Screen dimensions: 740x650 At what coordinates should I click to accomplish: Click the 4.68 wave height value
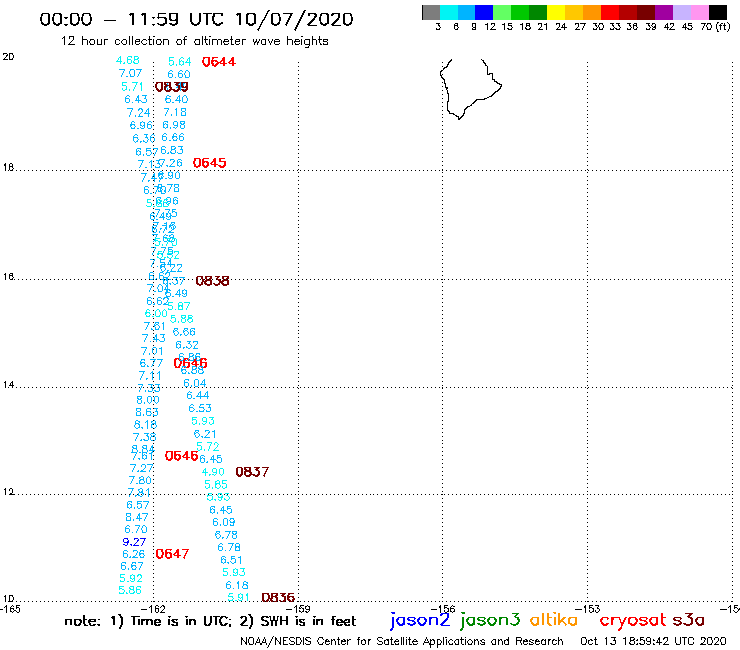click(x=128, y=60)
